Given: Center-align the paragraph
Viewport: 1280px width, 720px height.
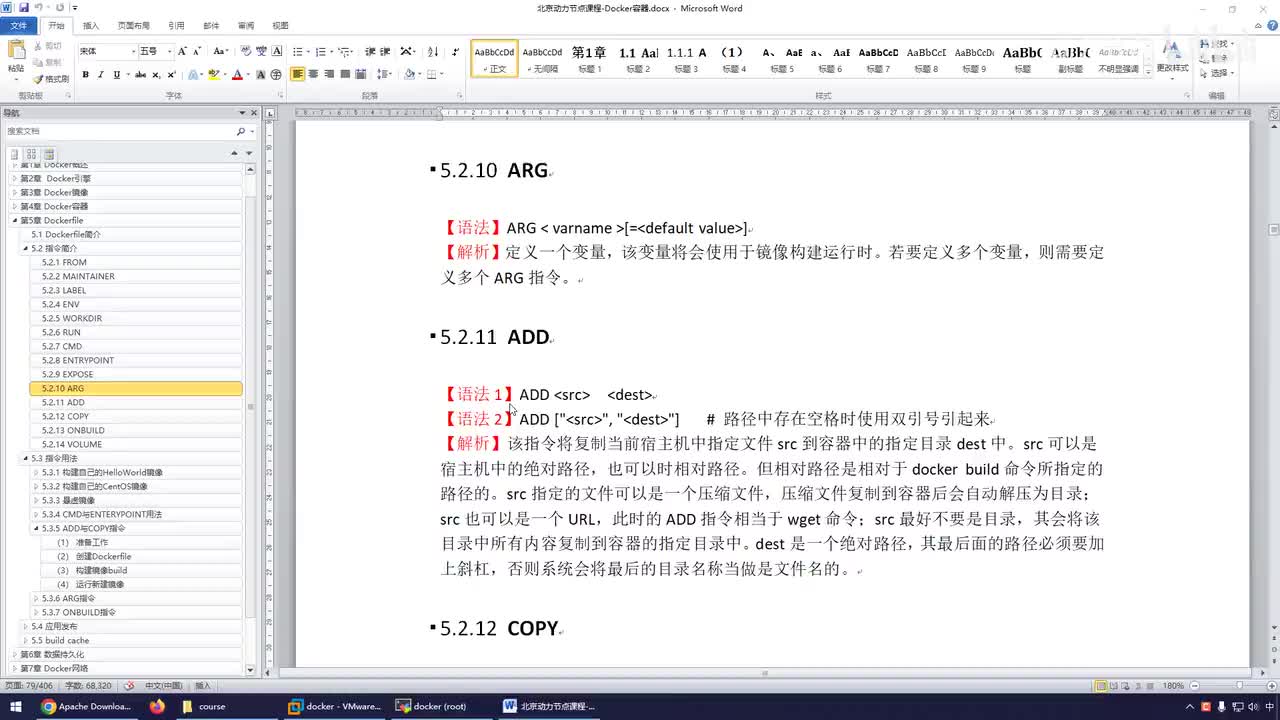Looking at the screenshot, I should (x=314, y=74).
